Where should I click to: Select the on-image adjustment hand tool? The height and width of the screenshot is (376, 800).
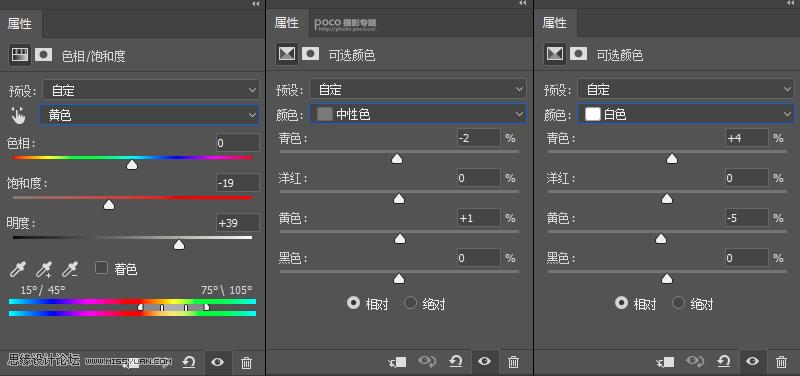(x=19, y=116)
